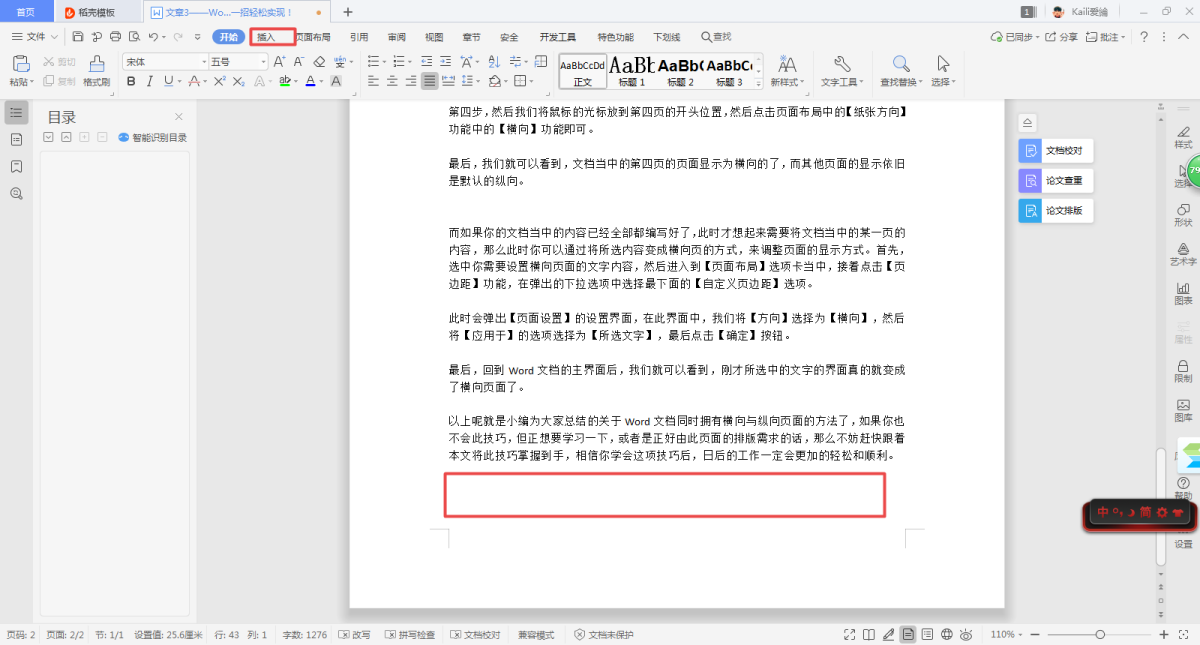Click the Save icon in quick toolbar
This screenshot has height=645, width=1200.
pyautogui.click(x=78, y=37)
